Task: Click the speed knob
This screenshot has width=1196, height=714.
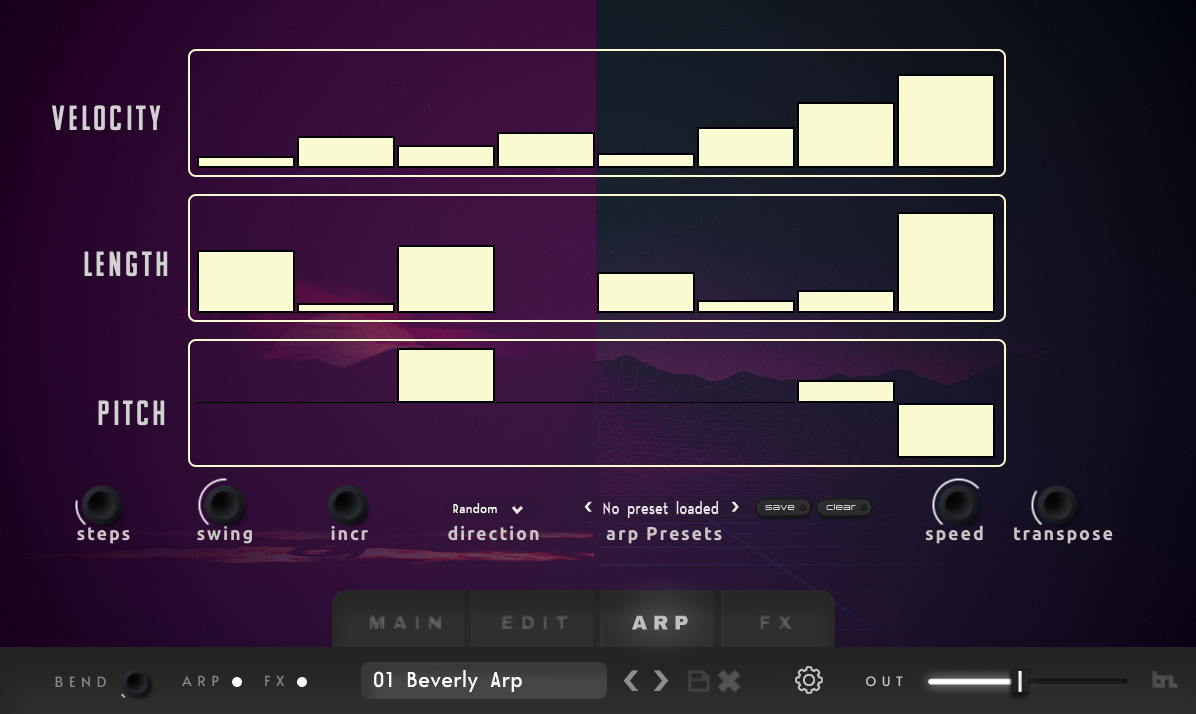Action: coord(956,504)
